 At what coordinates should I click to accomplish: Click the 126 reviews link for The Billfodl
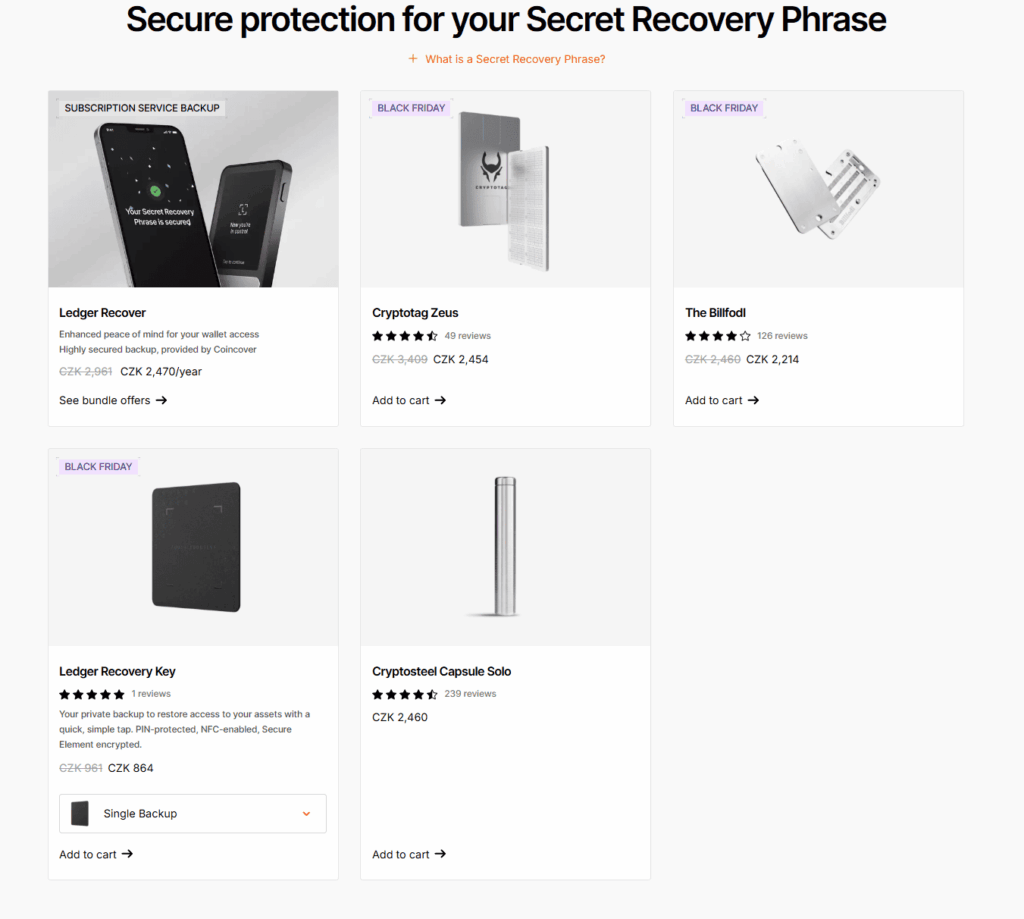point(782,335)
